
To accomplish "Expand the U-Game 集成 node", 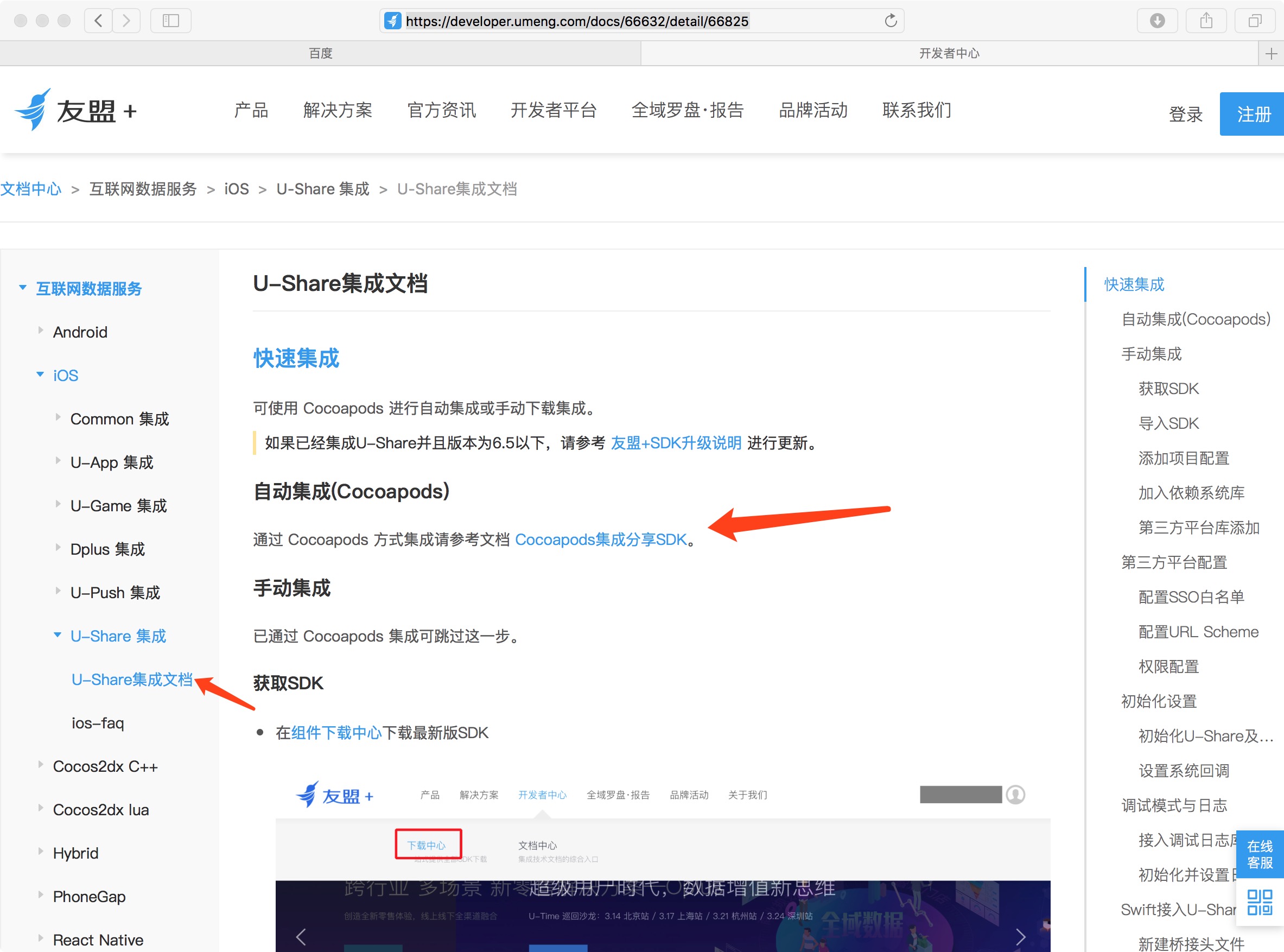I will coord(58,504).
